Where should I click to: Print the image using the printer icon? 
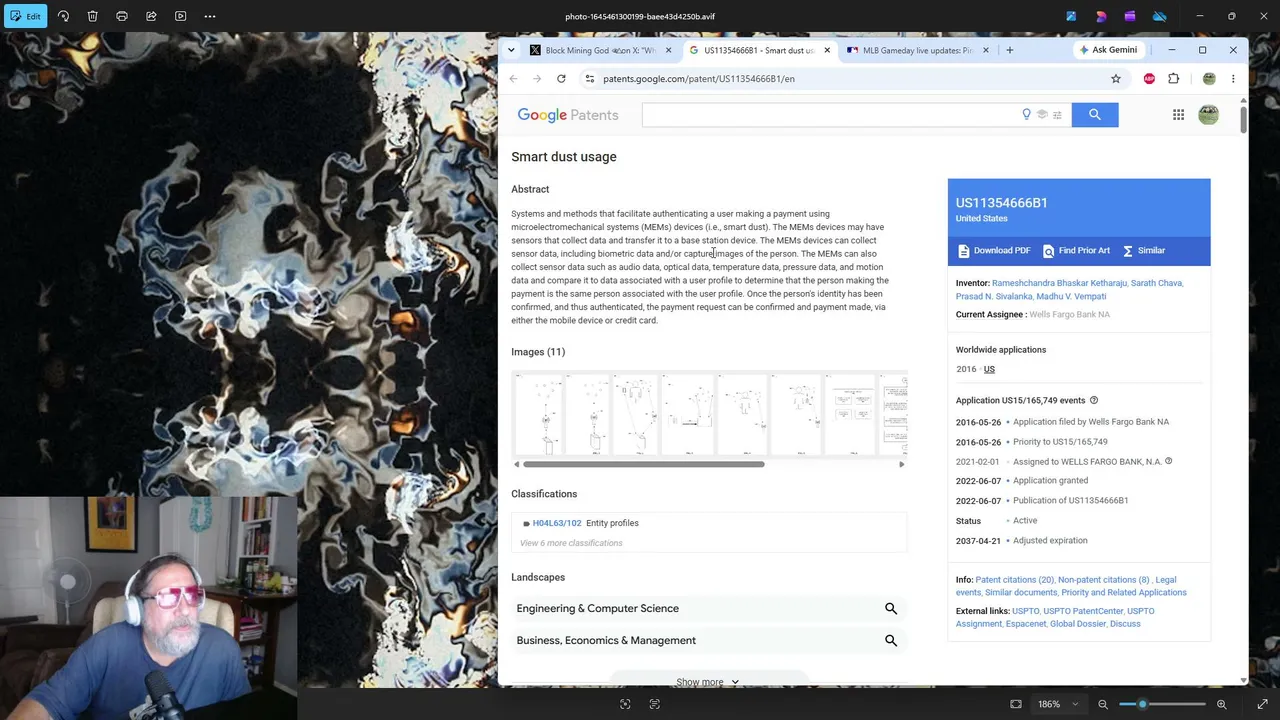tap(122, 16)
